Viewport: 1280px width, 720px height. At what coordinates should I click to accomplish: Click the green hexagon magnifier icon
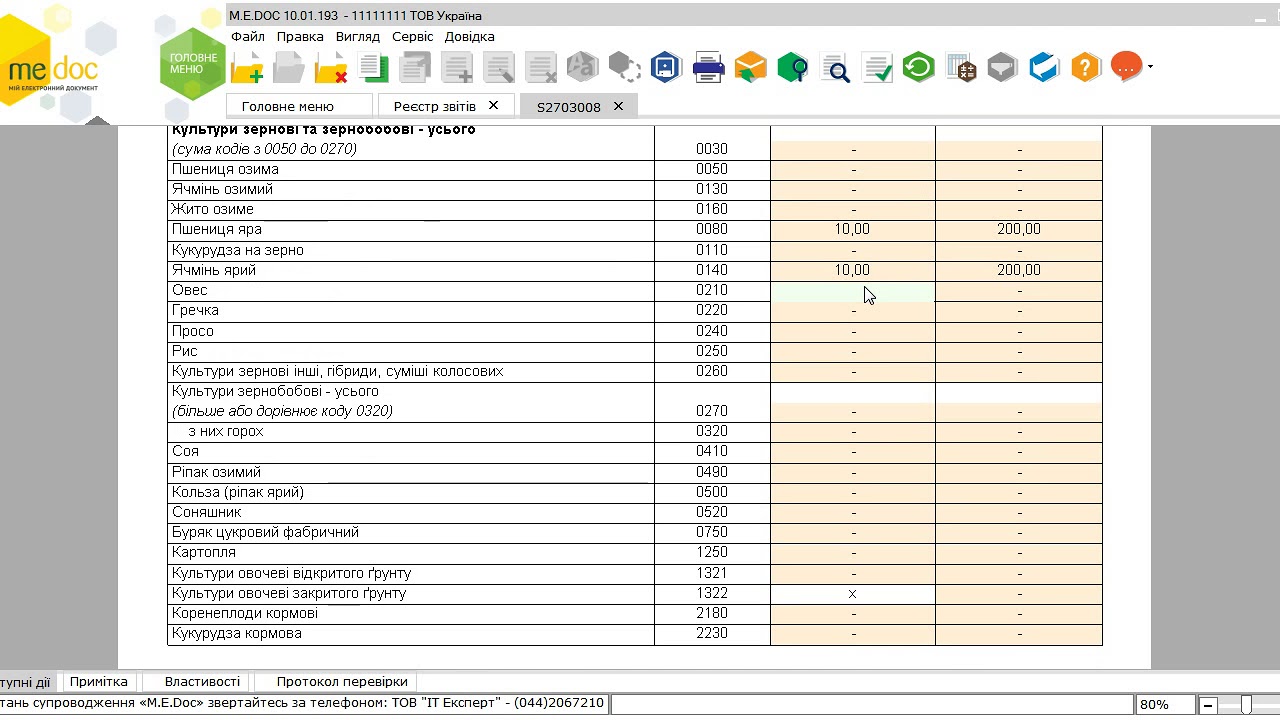tap(792, 68)
